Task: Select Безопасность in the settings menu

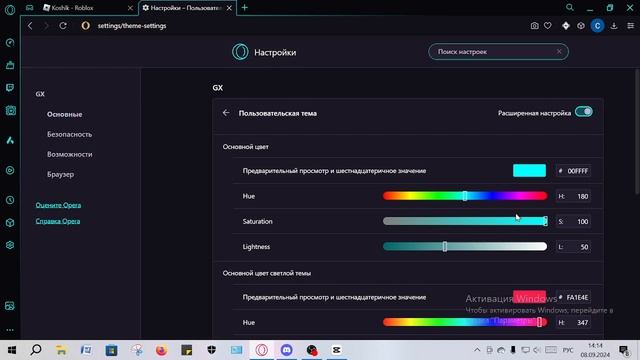Action: click(69, 134)
